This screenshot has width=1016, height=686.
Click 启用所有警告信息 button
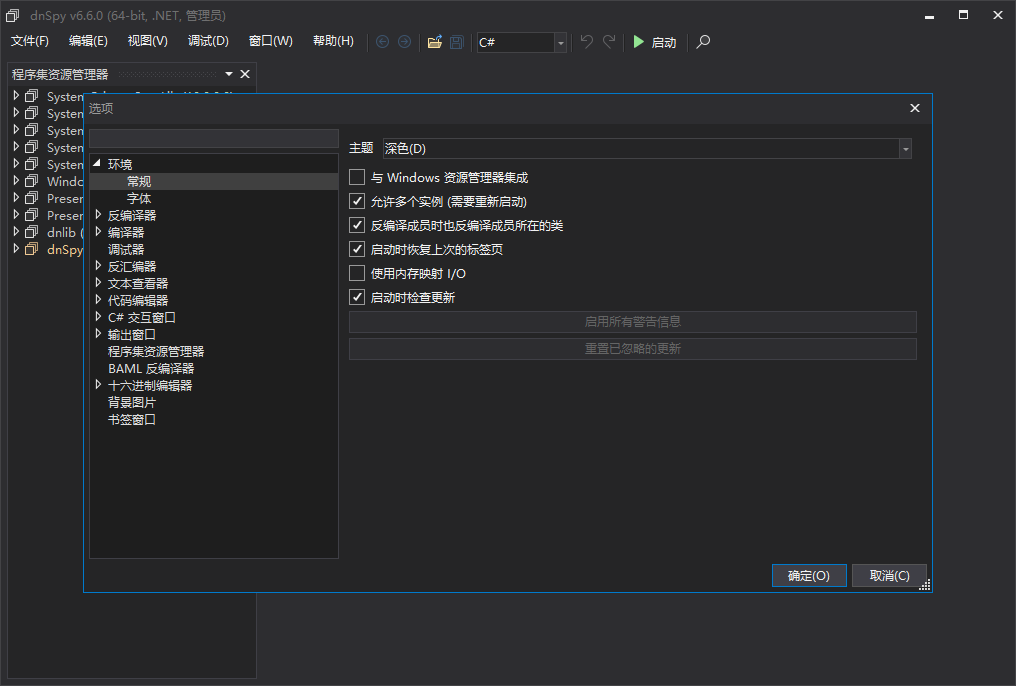tap(632, 322)
